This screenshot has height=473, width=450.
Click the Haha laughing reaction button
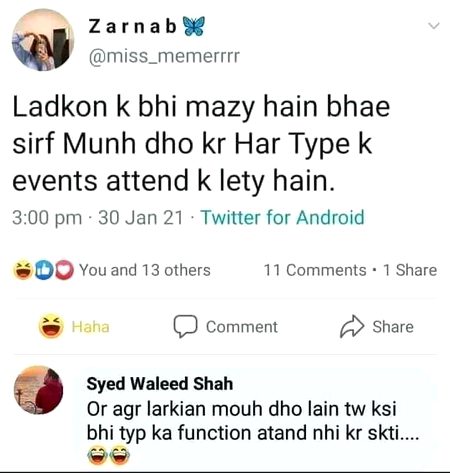[74, 327]
